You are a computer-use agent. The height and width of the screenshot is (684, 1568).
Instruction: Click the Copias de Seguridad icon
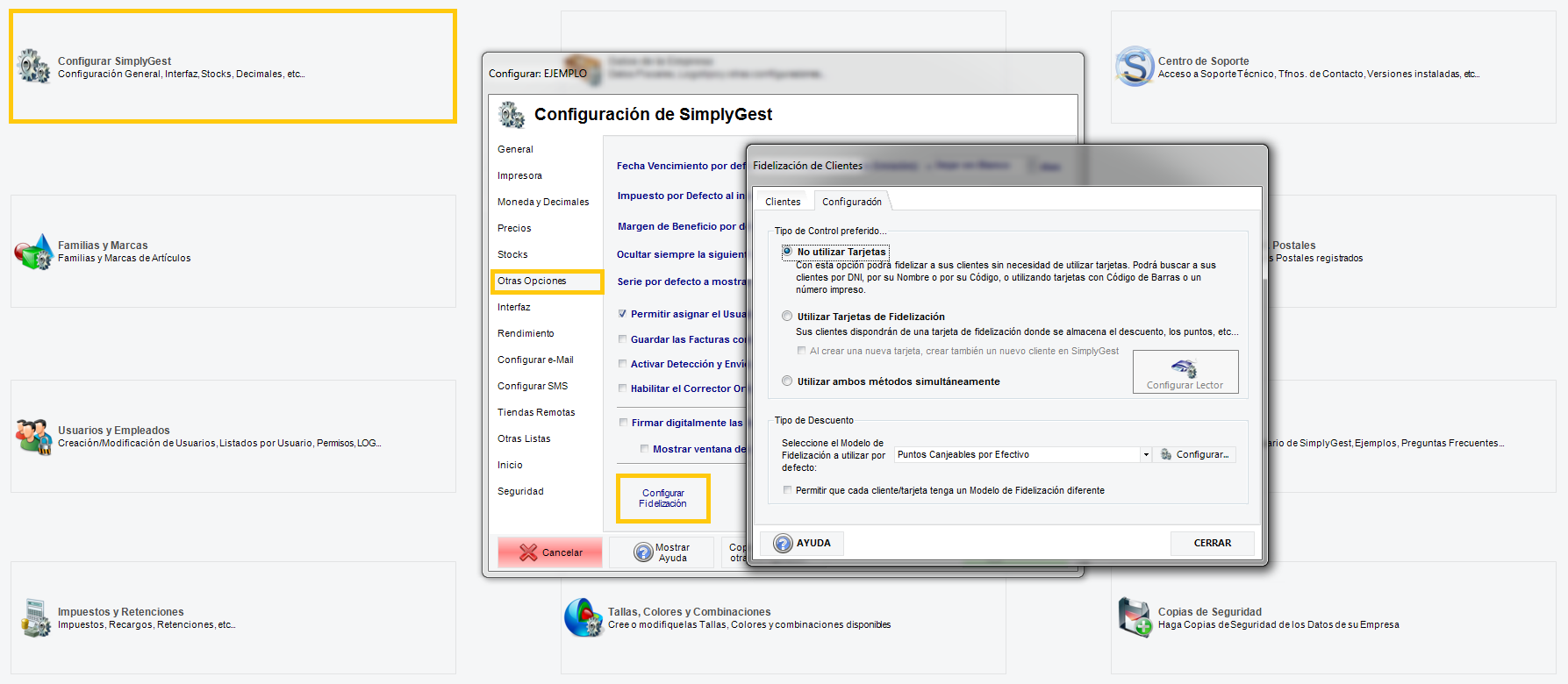(1135, 617)
